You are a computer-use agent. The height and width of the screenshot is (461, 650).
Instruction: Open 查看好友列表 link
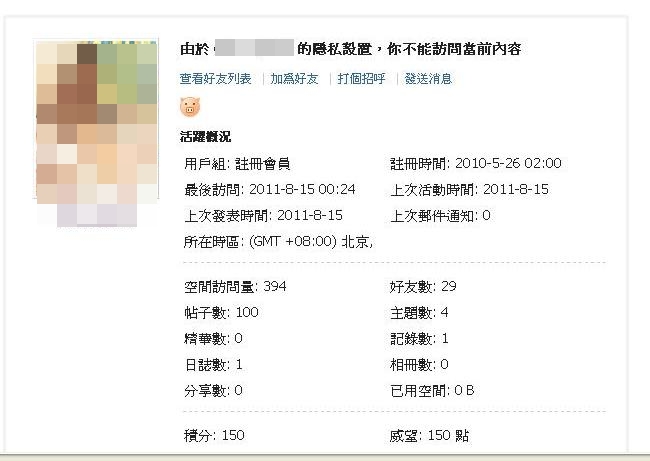pyautogui.click(x=215, y=78)
